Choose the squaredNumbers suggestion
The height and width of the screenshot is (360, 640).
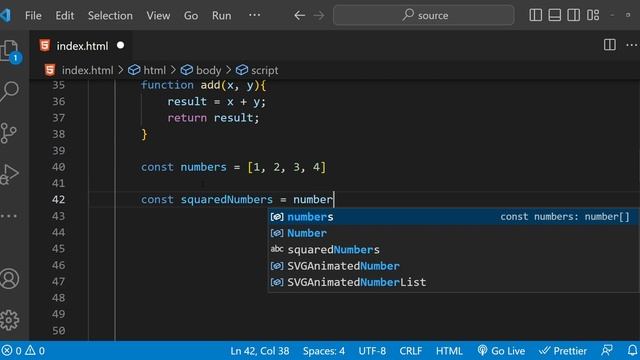453,249
